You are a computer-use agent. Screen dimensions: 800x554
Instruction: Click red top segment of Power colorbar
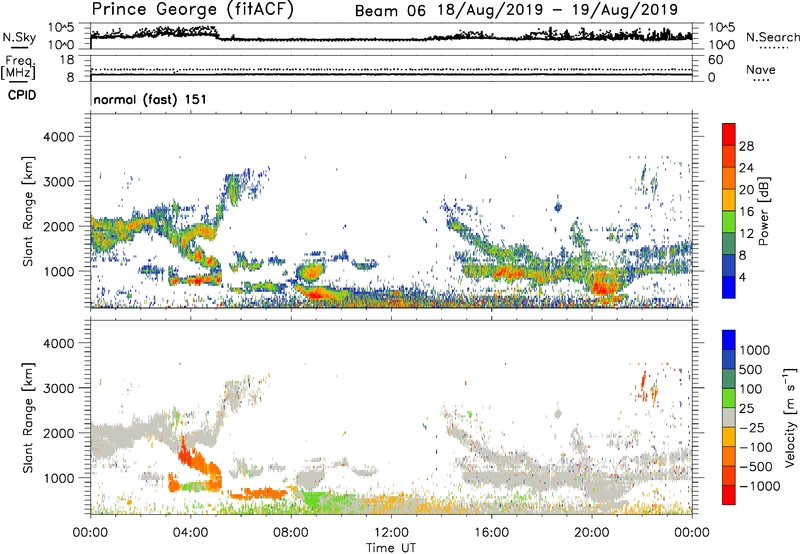click(729, 134)
